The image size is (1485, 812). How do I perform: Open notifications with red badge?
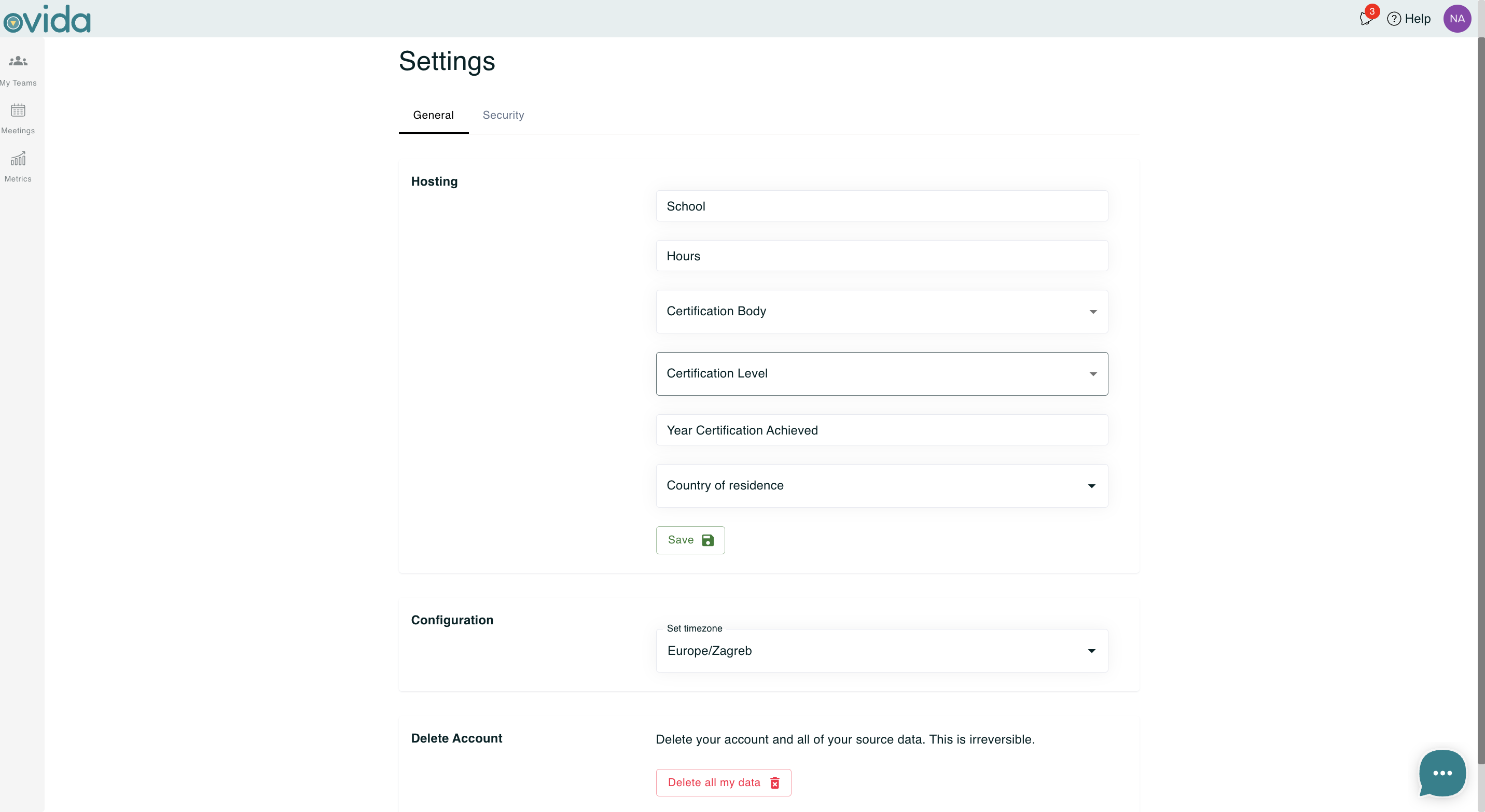(1366, 19)
